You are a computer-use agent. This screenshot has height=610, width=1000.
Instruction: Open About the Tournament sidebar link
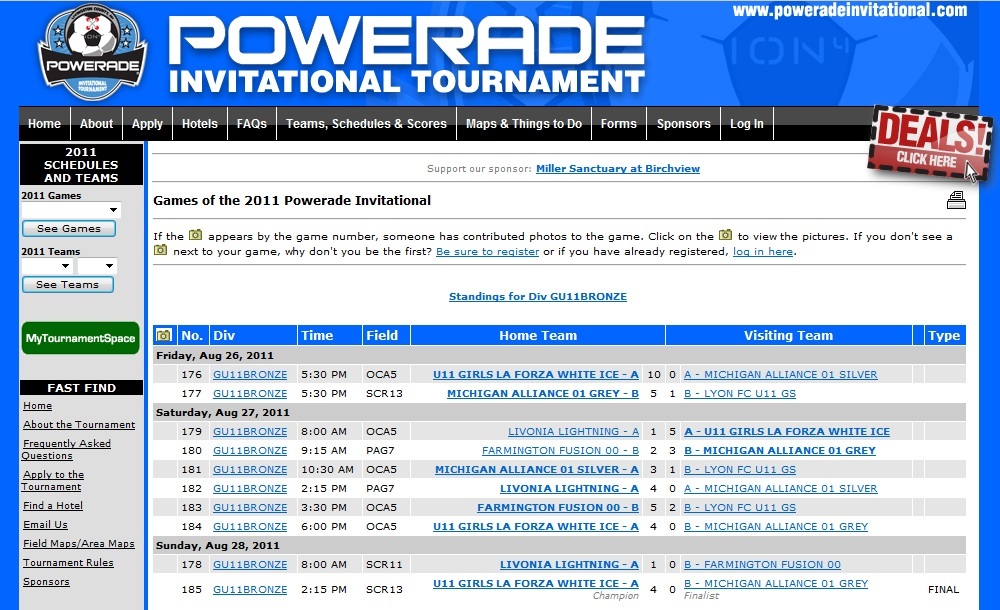tap(79, 424)
